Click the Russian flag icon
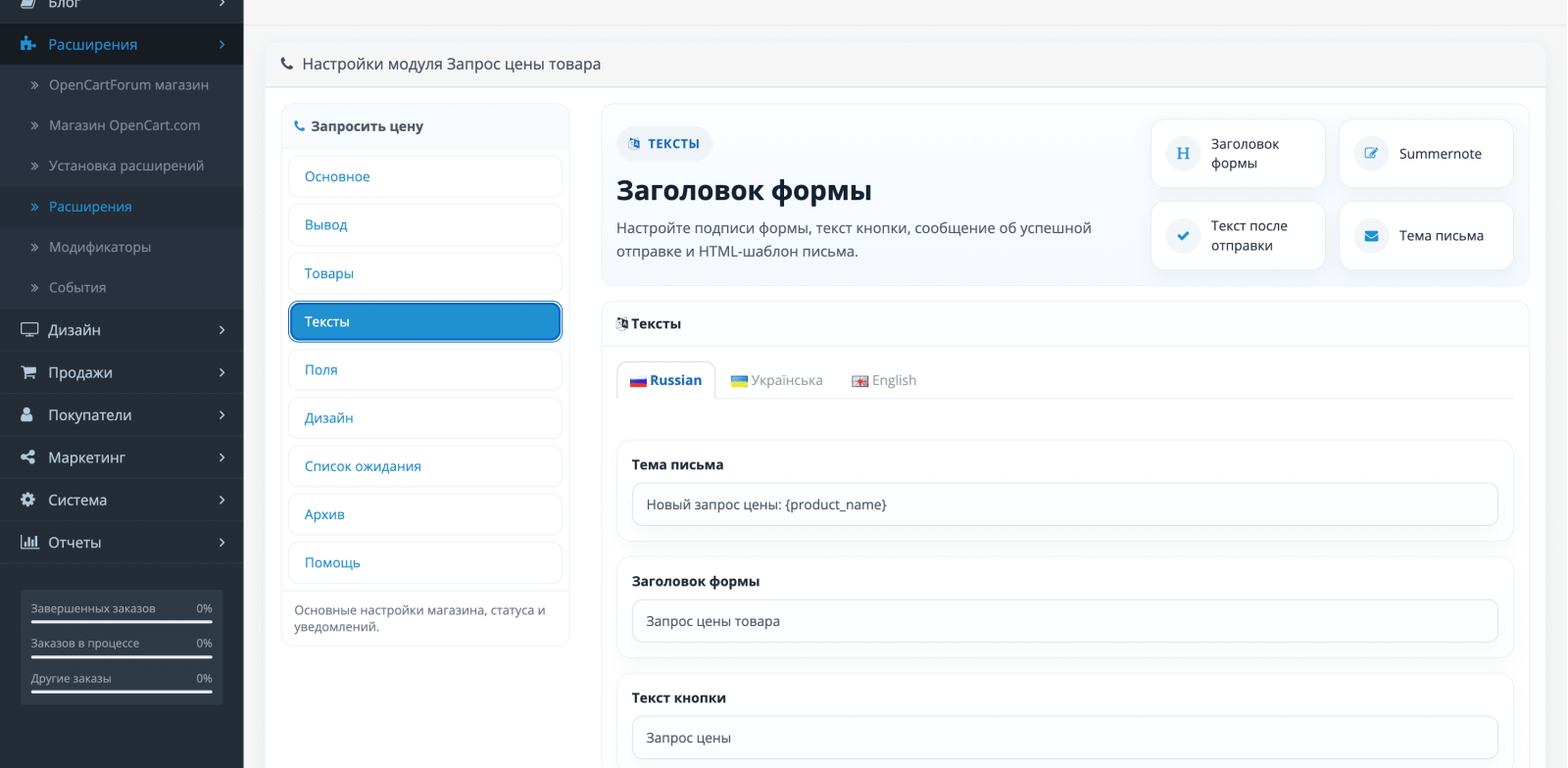 click(638, 381)
